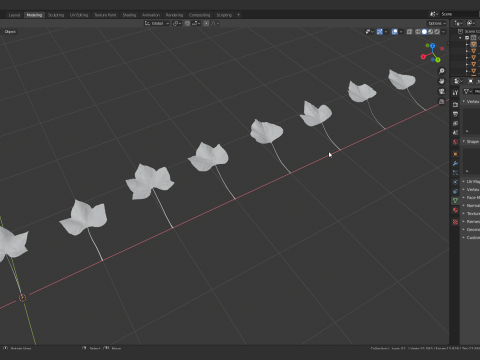Switch to the Layout workspace tab
This screenshot has width=480, height=360.
coord(14,15)
